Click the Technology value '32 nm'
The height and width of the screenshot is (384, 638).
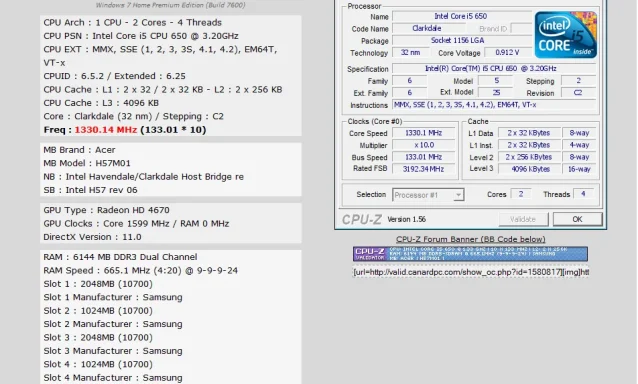coord(411,52)
